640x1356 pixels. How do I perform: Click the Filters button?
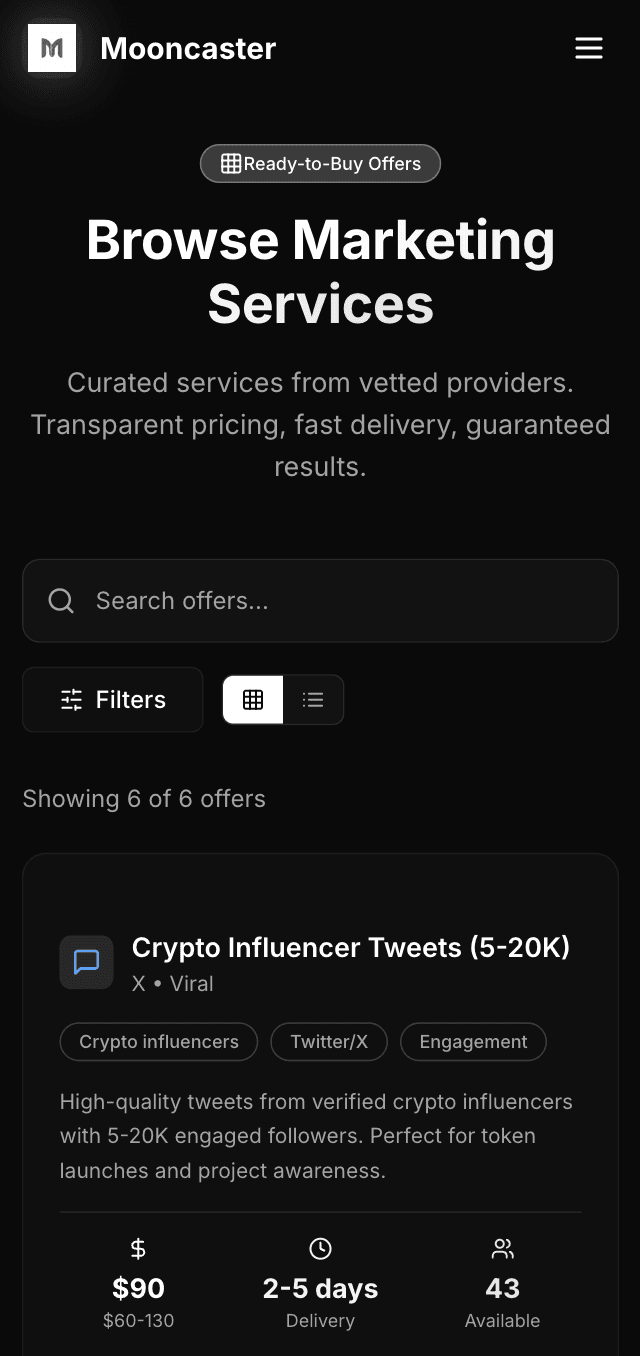(x=112, y=699)
